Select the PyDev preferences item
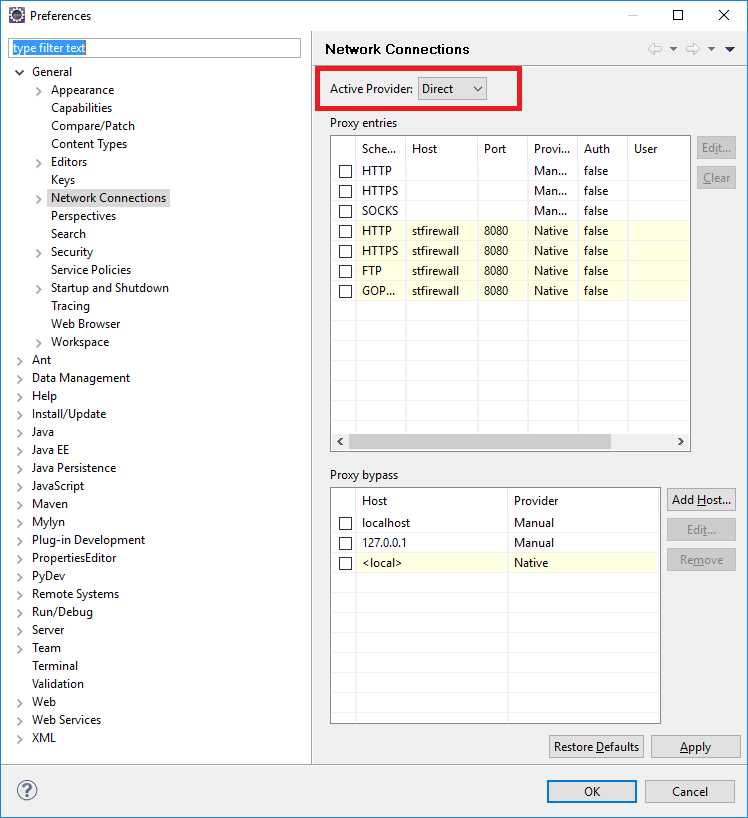Image resolution: width=748 pixels, height=818 pixels. coord(49,576)
